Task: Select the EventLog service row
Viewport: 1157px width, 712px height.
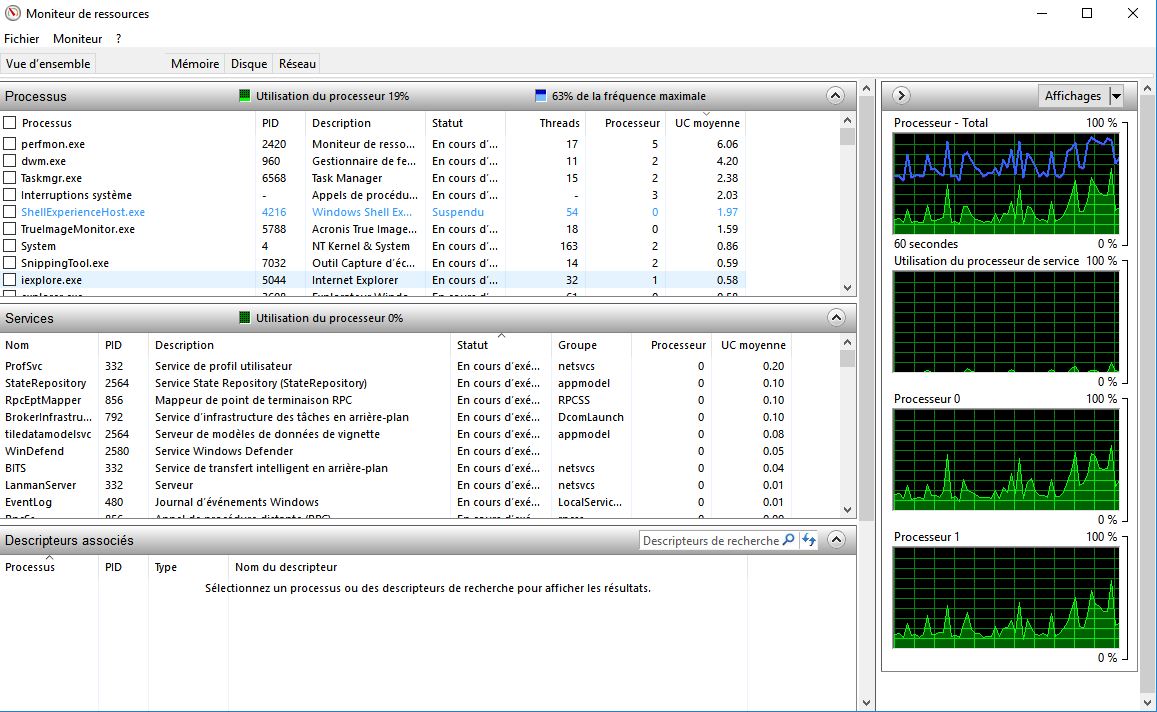Action: (x=397, y=502)
